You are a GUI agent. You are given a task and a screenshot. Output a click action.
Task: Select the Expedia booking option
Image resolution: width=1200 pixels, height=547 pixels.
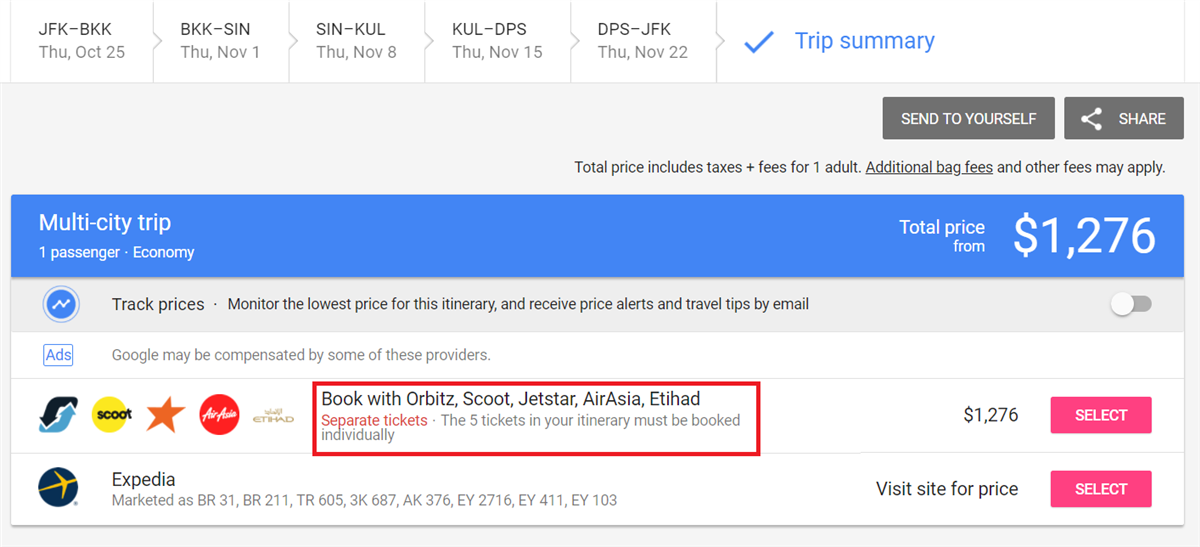click(x=1101, y=489)
